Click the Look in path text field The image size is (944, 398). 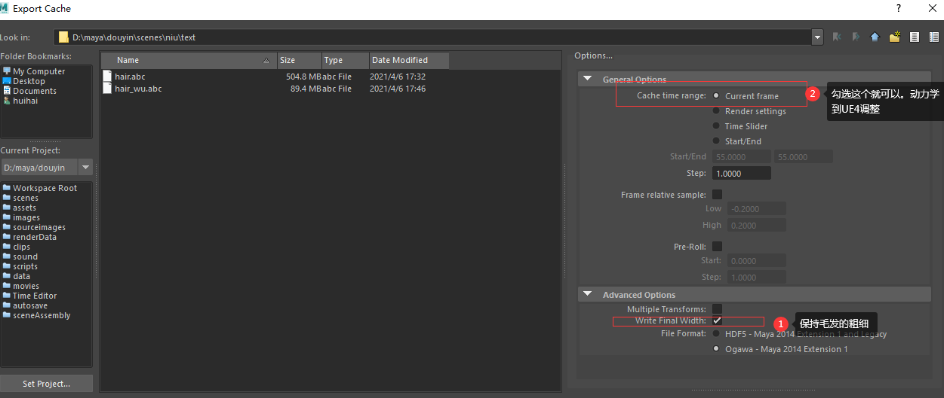pos(433,37)
